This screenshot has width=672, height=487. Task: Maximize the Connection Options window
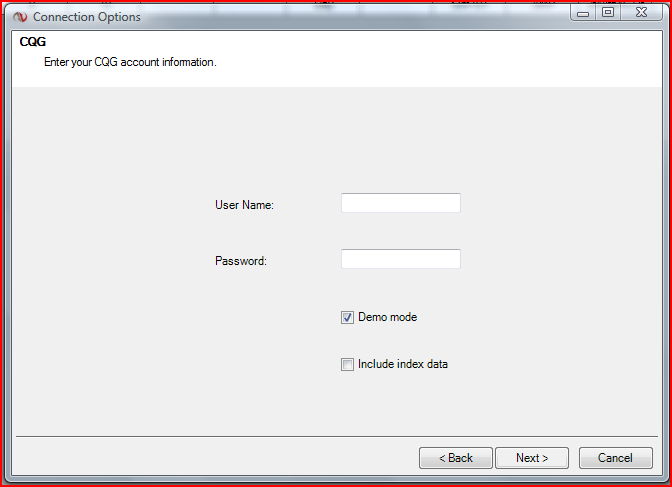pyautogui.click(x=608, y=12)
